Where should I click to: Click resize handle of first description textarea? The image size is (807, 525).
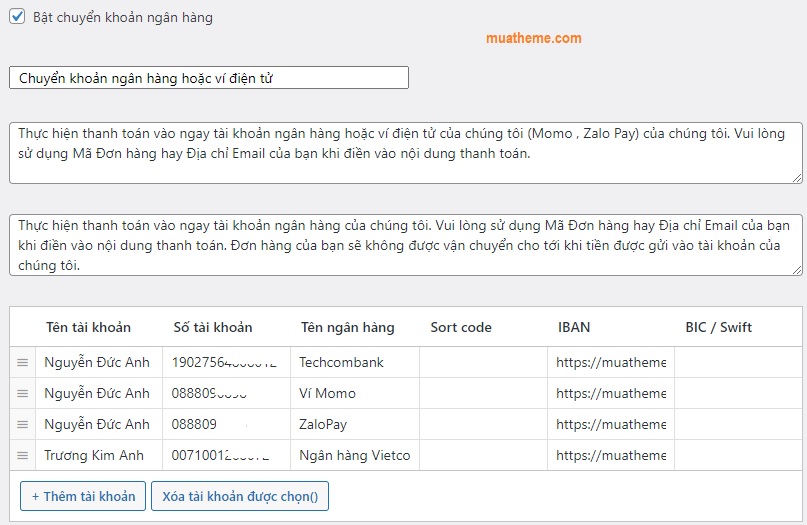click(x=796, y=177)
